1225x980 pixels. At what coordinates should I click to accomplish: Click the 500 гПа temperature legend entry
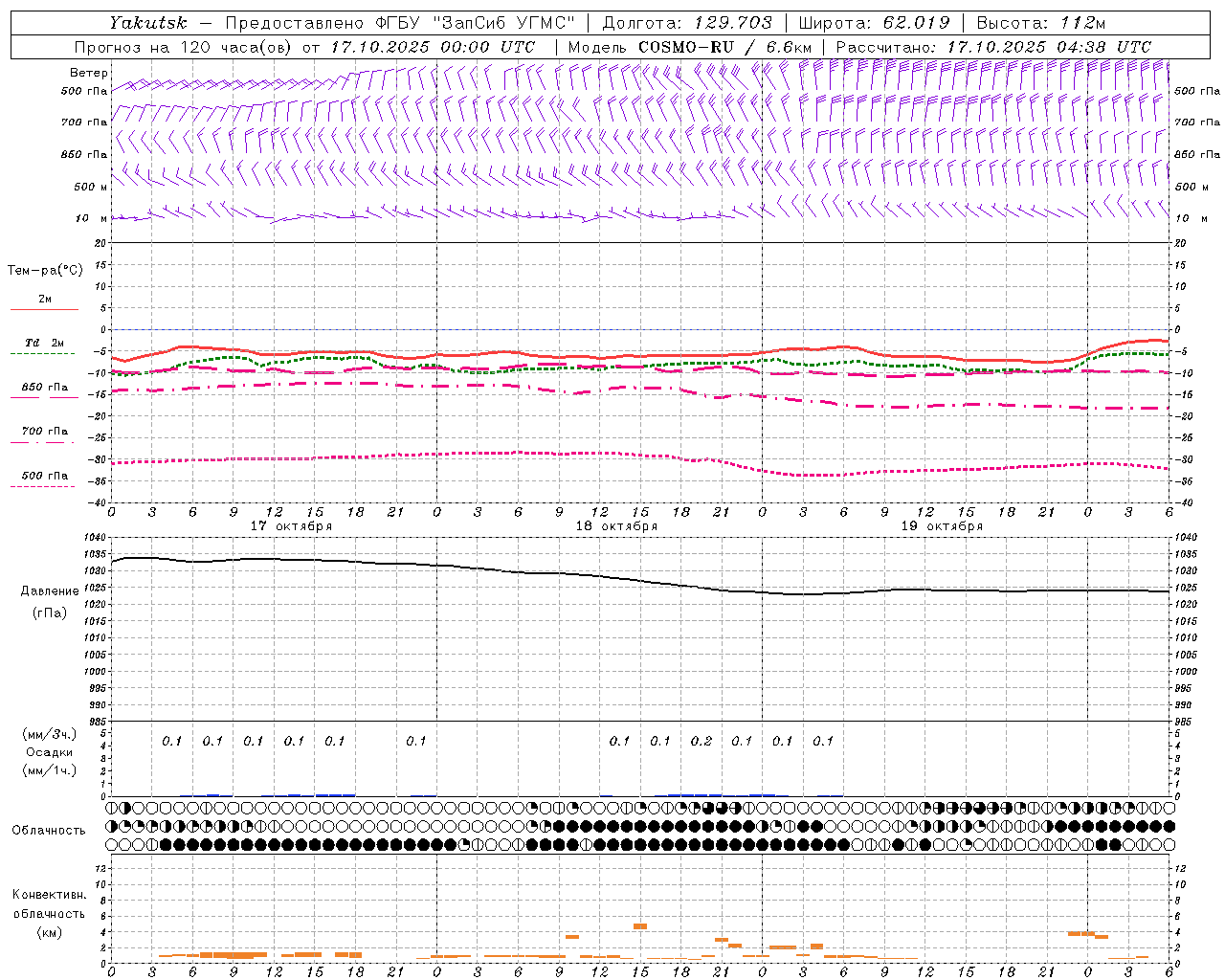[x=45, y=476]
